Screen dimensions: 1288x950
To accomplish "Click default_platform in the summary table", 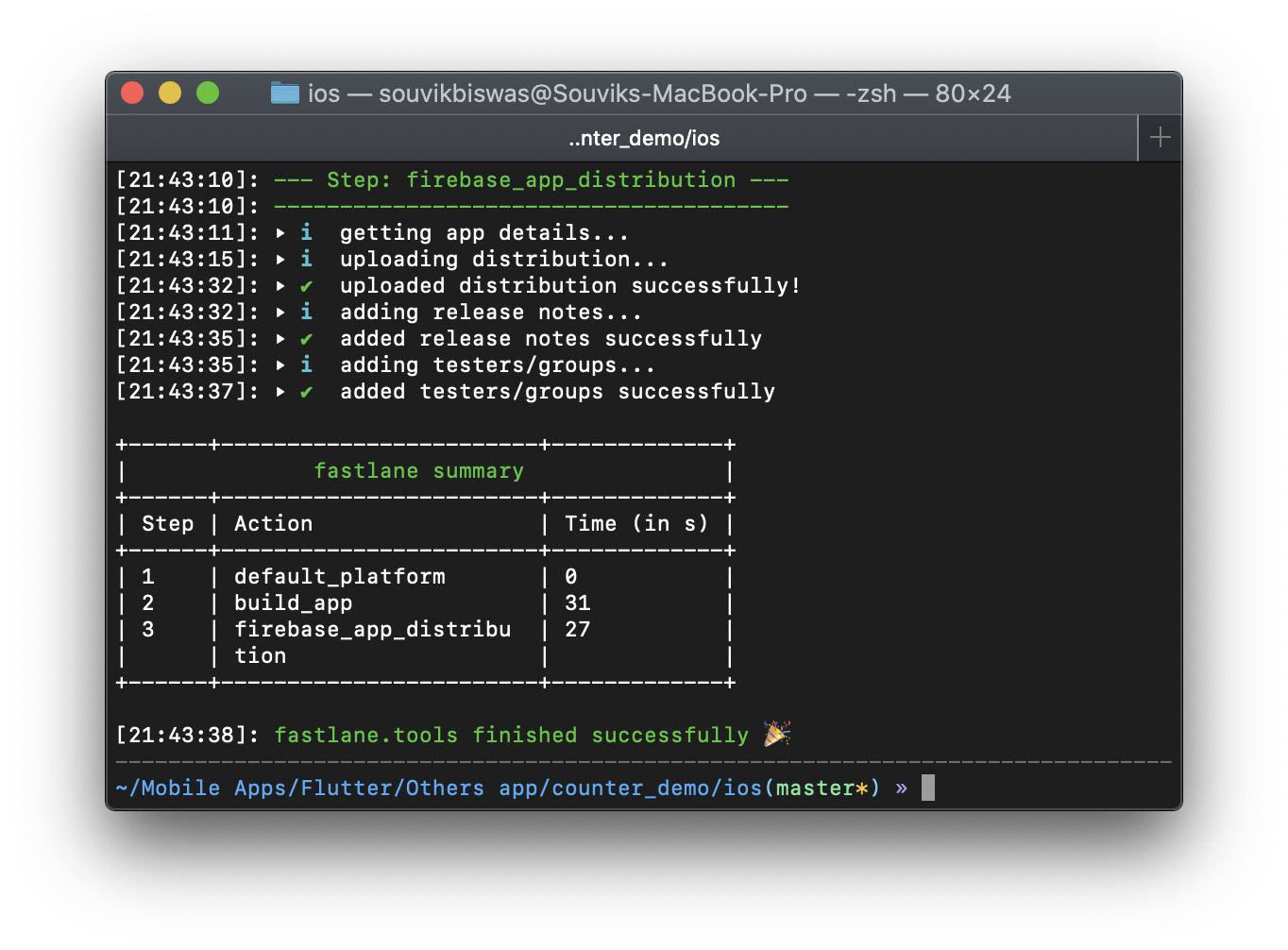I will (x=339, y=576).
